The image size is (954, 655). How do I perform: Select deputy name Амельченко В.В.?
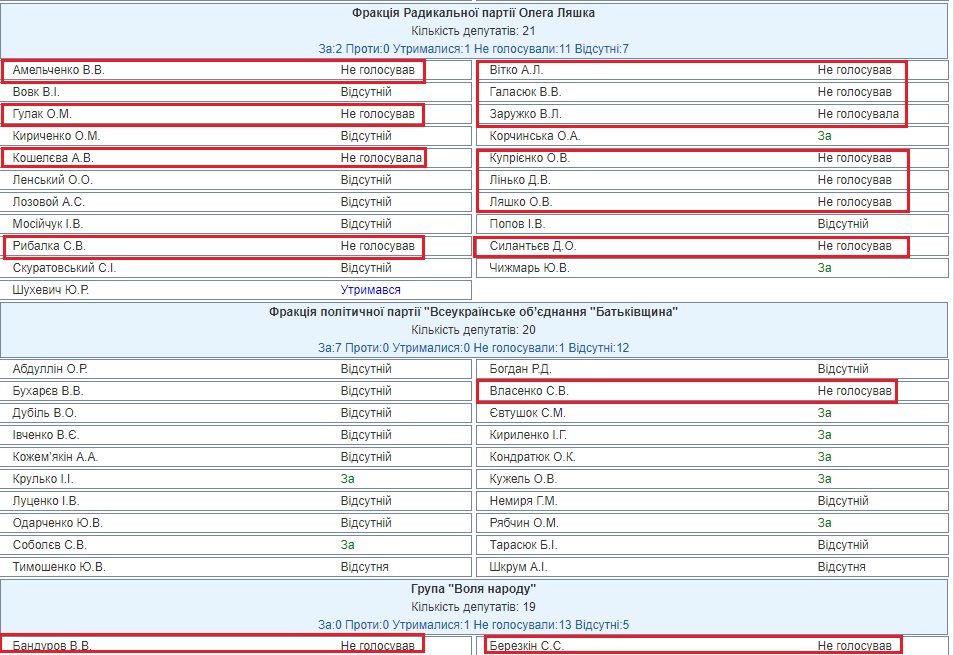click(58, 70)
